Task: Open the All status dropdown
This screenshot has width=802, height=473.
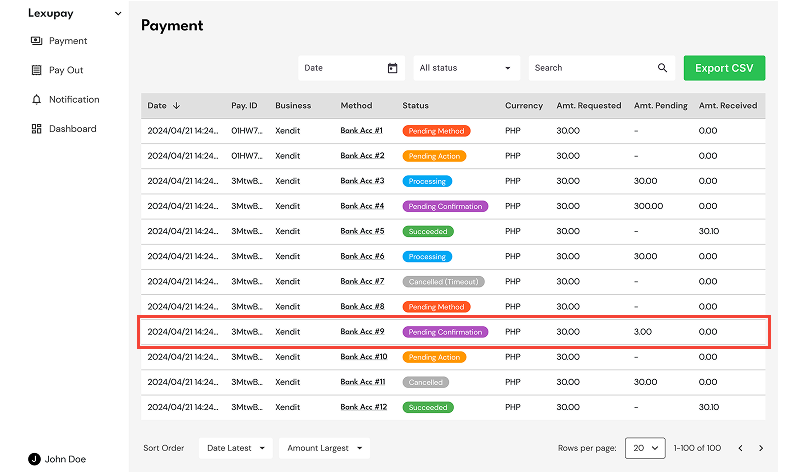Action: (465, 68)
